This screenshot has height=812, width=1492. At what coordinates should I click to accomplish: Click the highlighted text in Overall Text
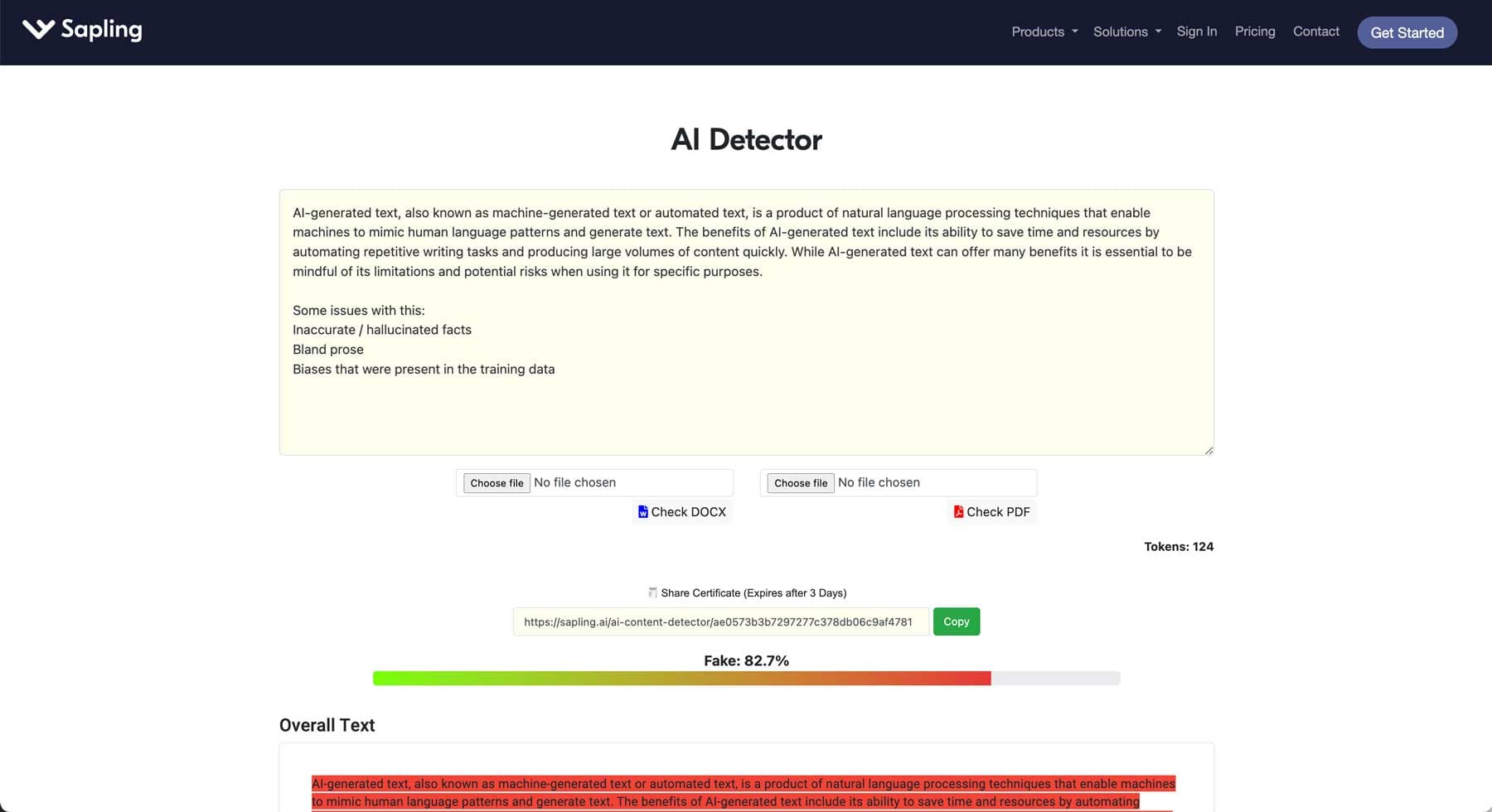click(x=743, y=784)
